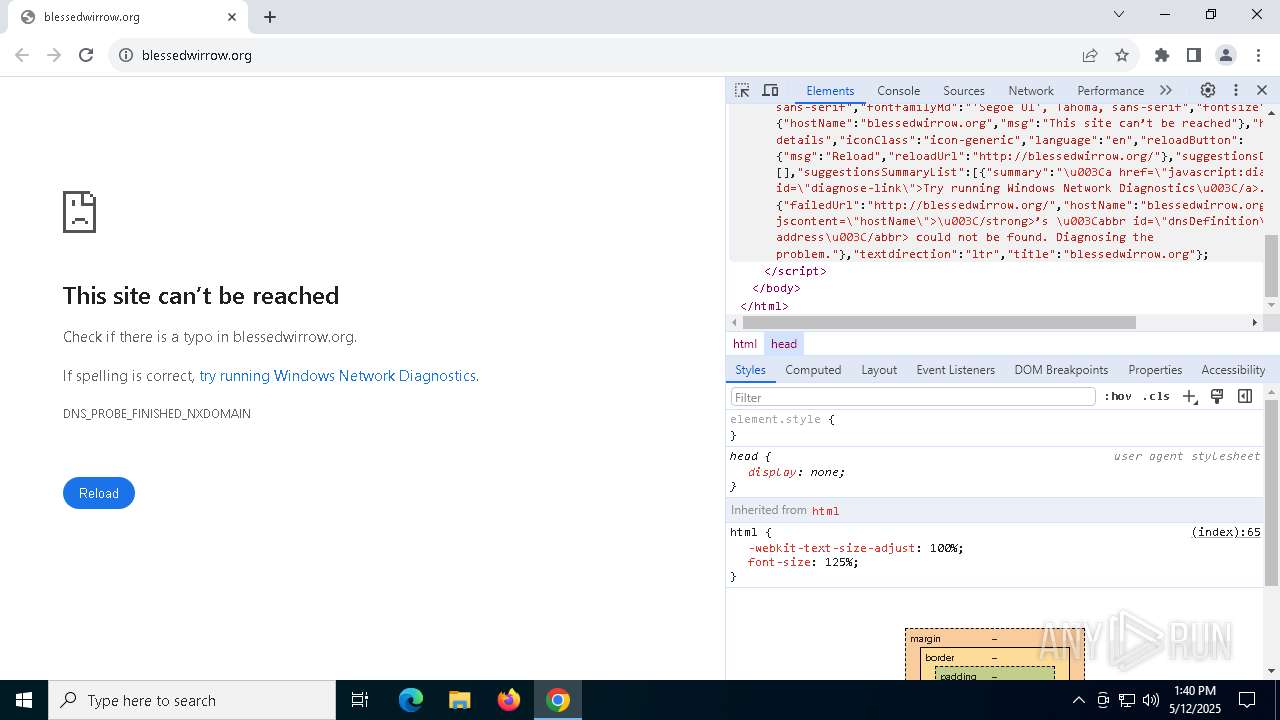1280x720 pixels.
Task: Switch to the Sources tab
Action: pyautogui.click(x=964, y=90)
